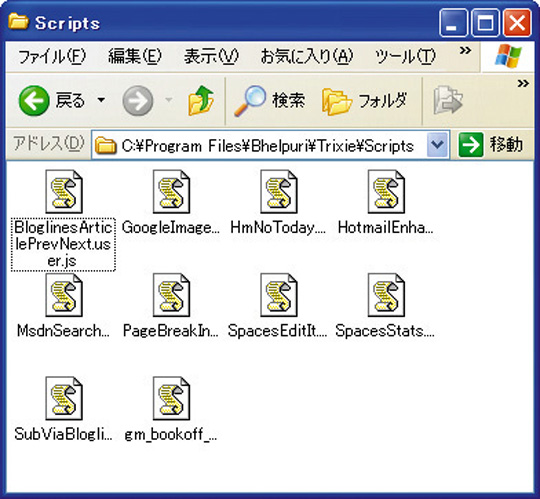The image size is (540, 499).
Task: Open the お気に入り(A) menu
Action: (x=307, y=56)
